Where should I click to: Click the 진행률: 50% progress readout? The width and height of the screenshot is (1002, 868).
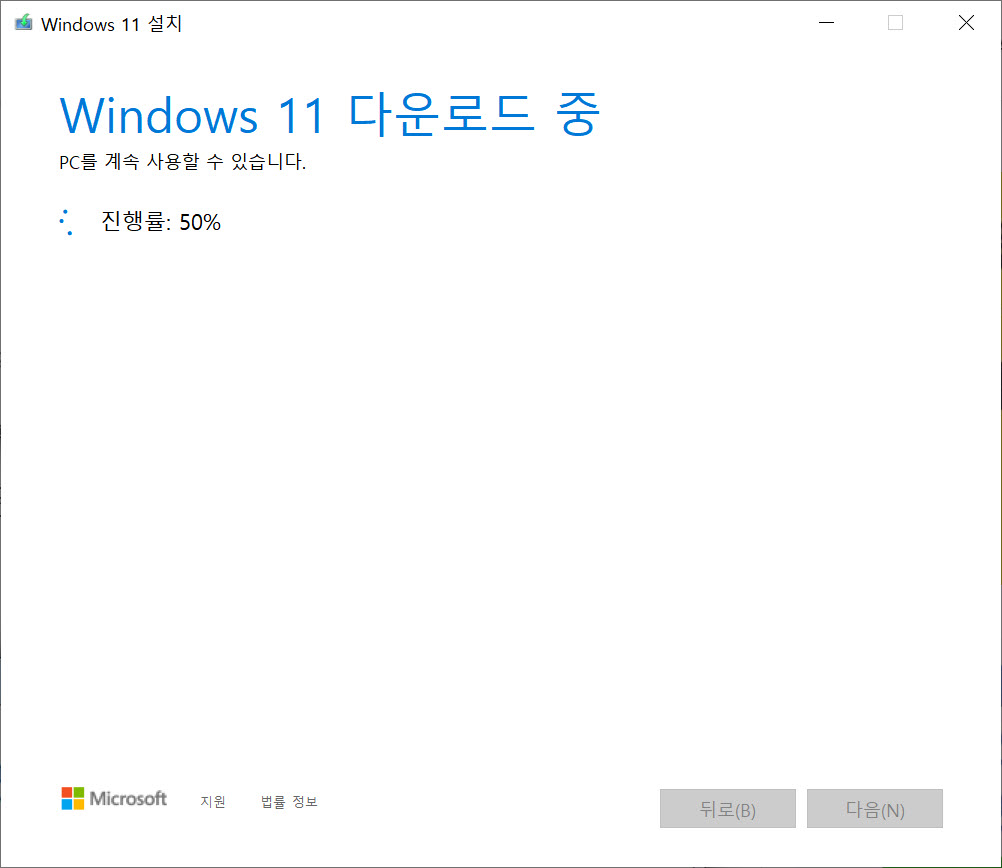[161, 221]
